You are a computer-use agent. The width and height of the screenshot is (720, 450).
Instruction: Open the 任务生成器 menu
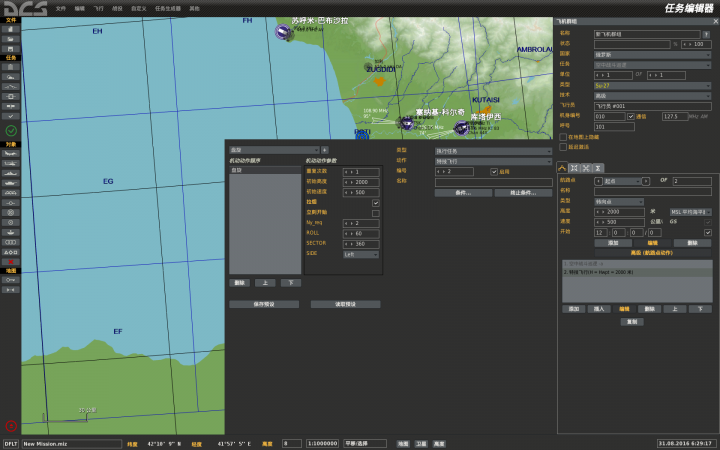coord(168,9)
